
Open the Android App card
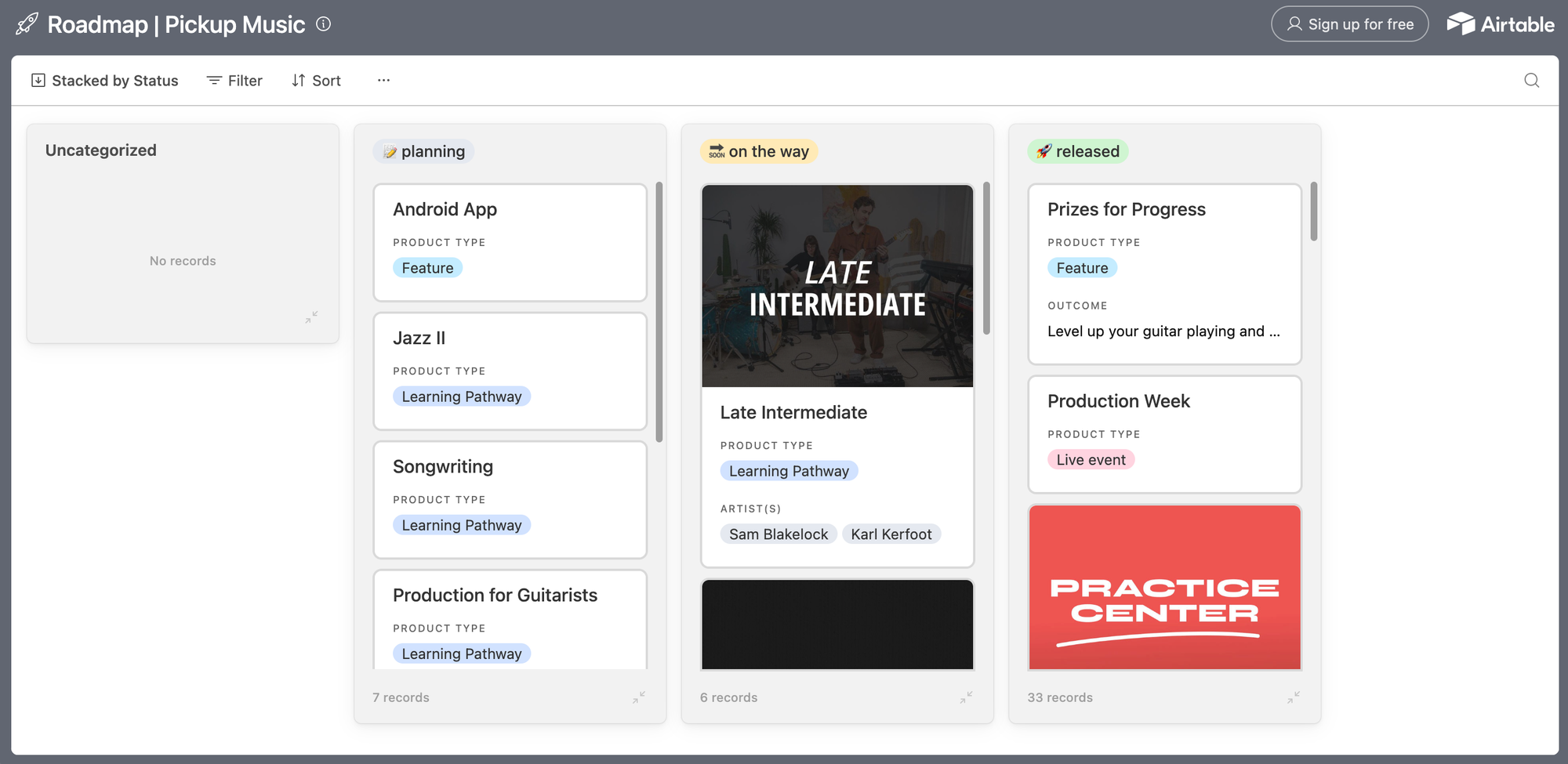coord(510,242)
